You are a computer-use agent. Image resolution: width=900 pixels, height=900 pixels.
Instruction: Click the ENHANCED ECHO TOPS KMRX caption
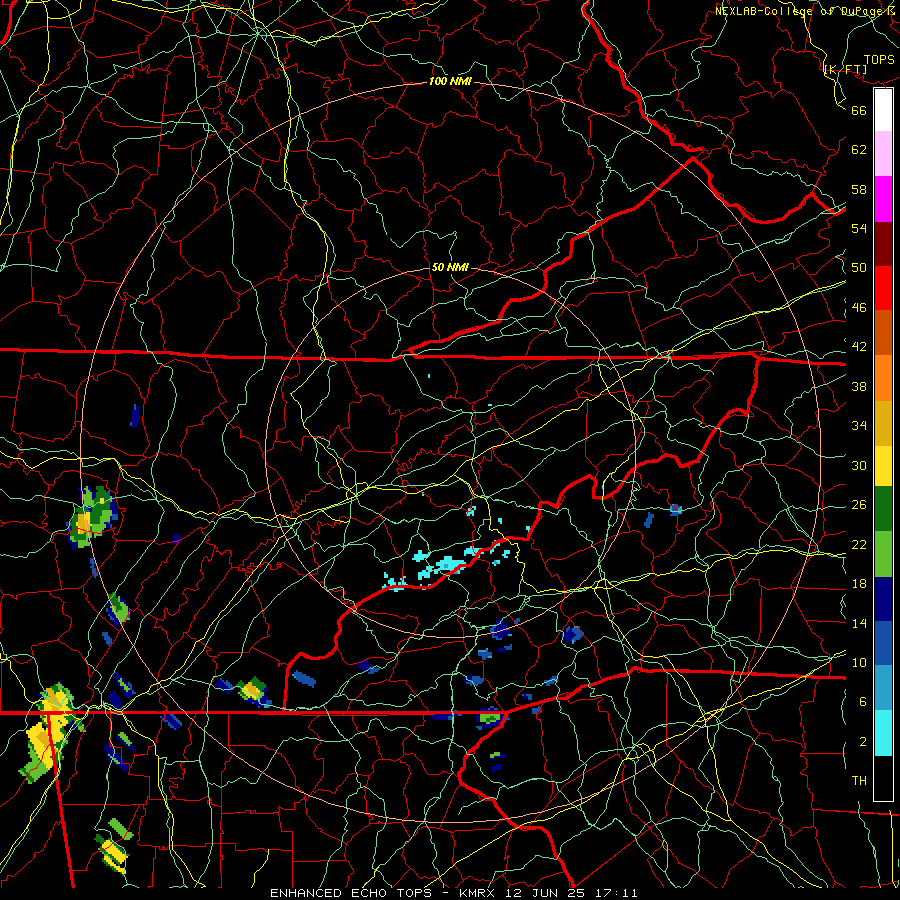453,893
